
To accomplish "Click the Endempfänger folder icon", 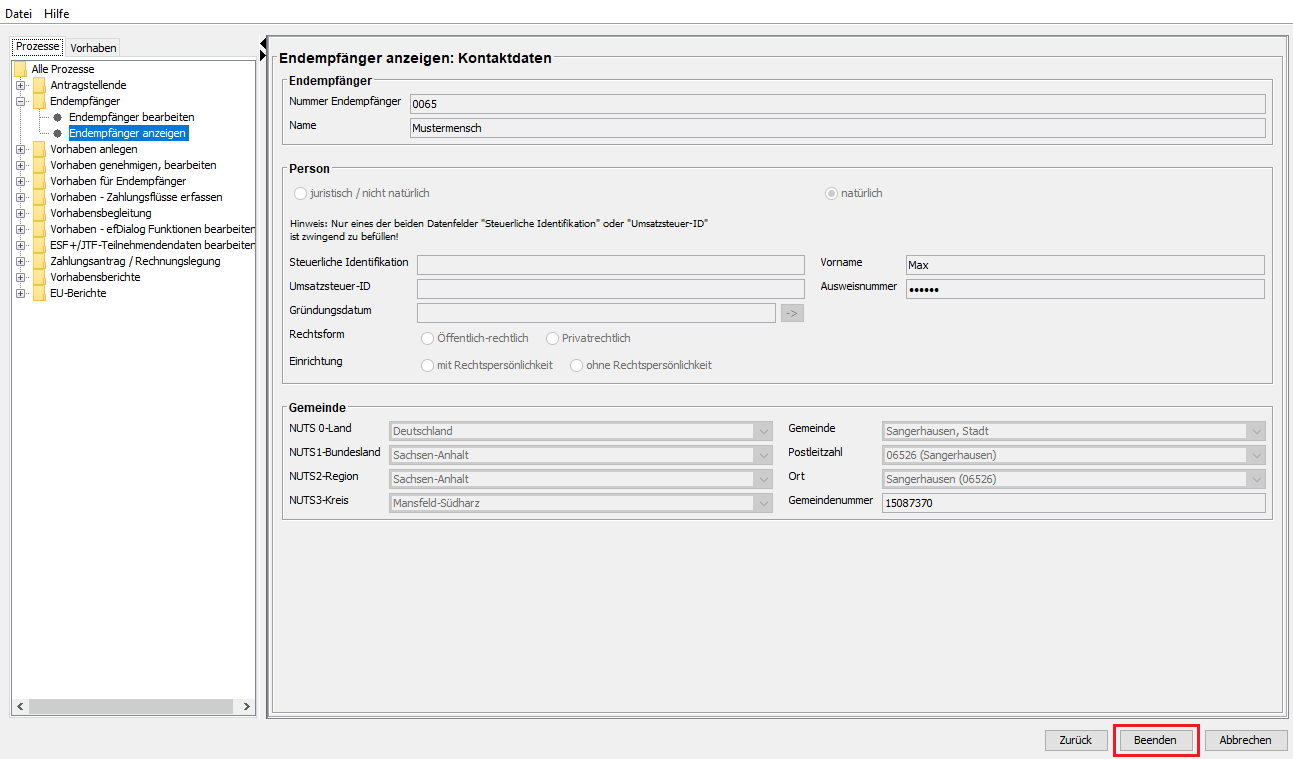I will (39, 101).
